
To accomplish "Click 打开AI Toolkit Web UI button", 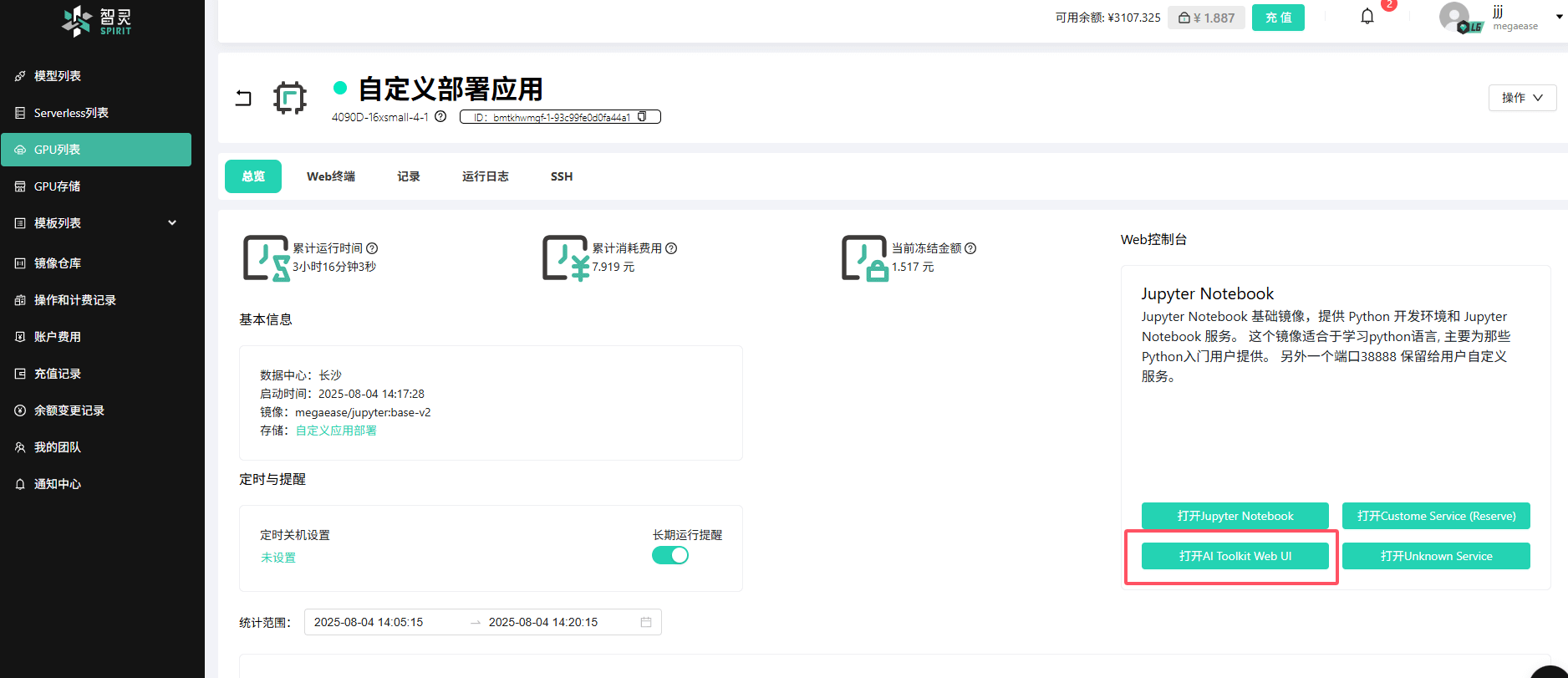I will (1235, 556).
